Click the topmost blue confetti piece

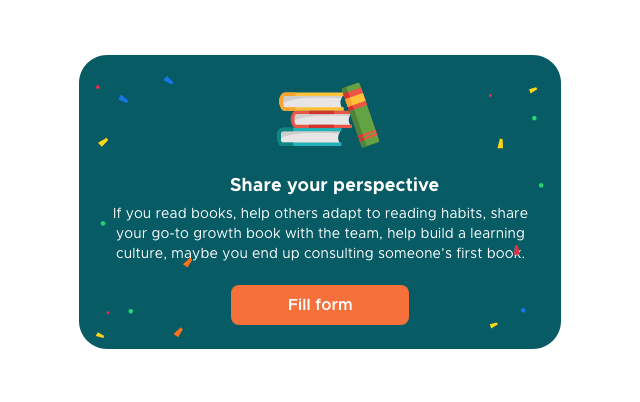pyautogui.click(x=168, y=80)
